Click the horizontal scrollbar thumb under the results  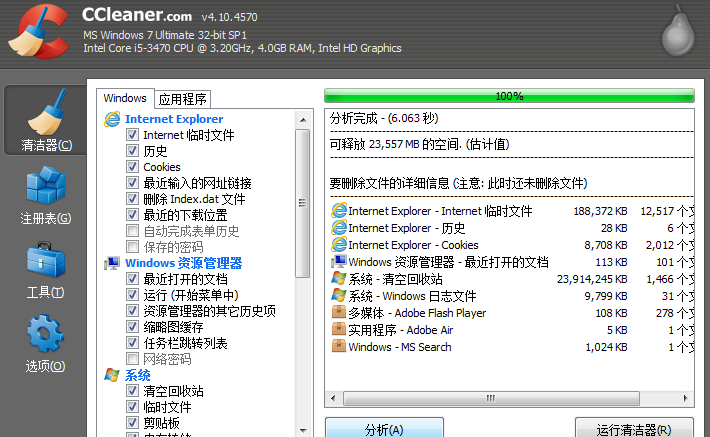[x=491, y=399]
